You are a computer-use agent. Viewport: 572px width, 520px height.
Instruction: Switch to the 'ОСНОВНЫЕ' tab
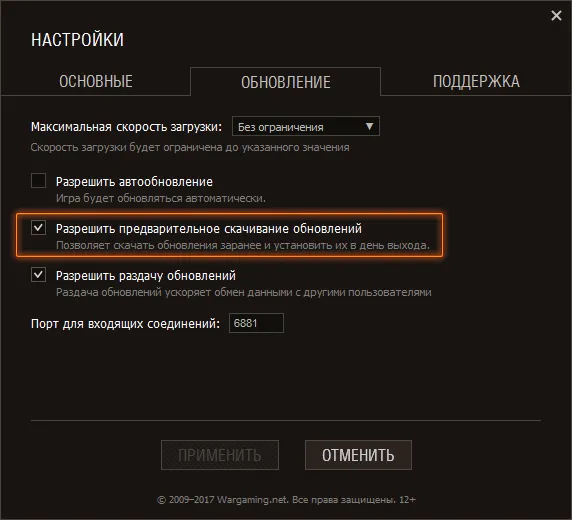[x=96, y=81]
